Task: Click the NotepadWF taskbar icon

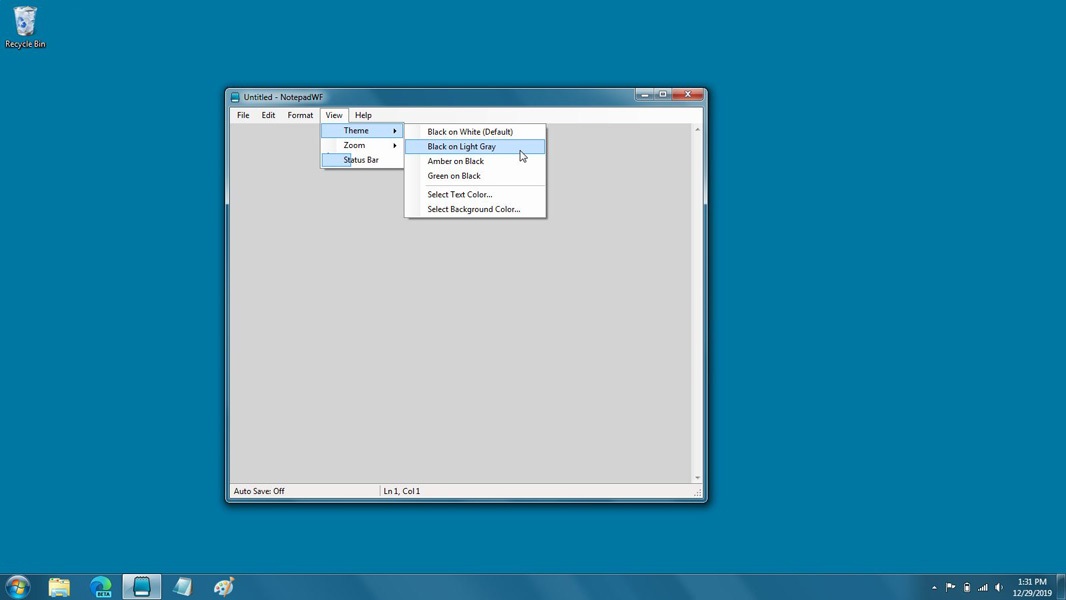Action: point(142,587)
